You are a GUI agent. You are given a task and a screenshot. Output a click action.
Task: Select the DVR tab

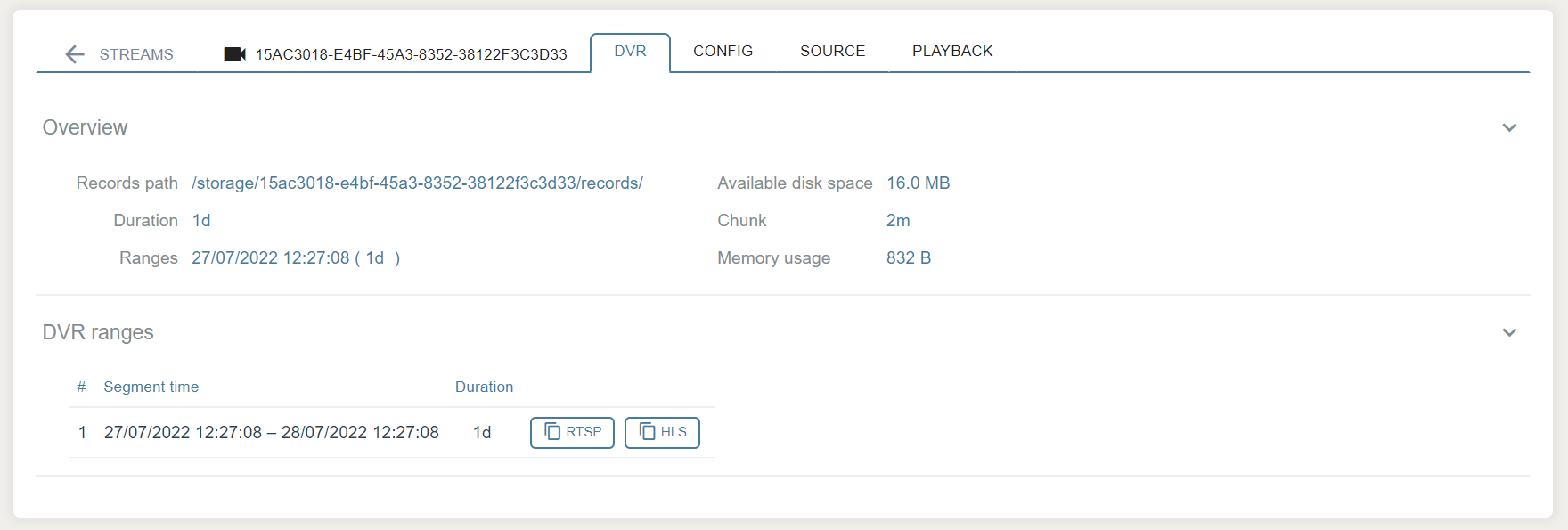[x=630, y=52]
